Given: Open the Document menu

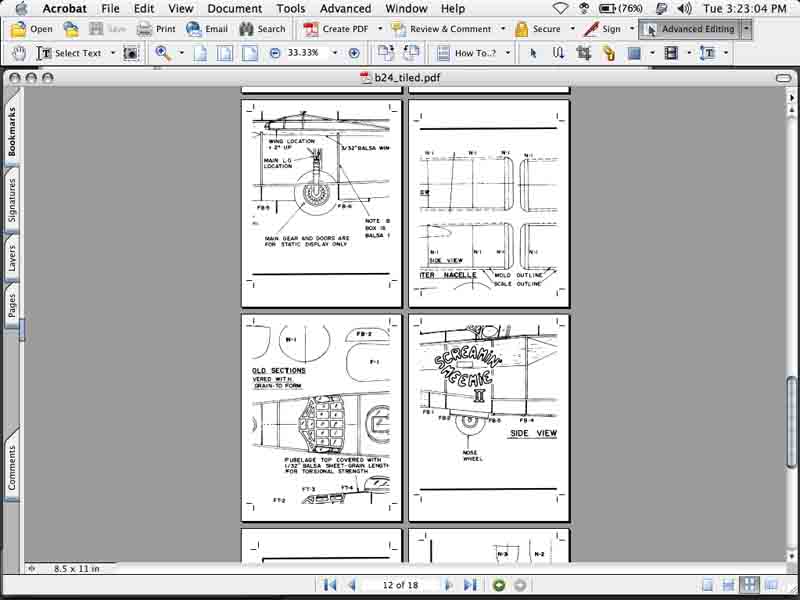Looking at the screenshot, I should pyautogui.click(x=234, y=9).
